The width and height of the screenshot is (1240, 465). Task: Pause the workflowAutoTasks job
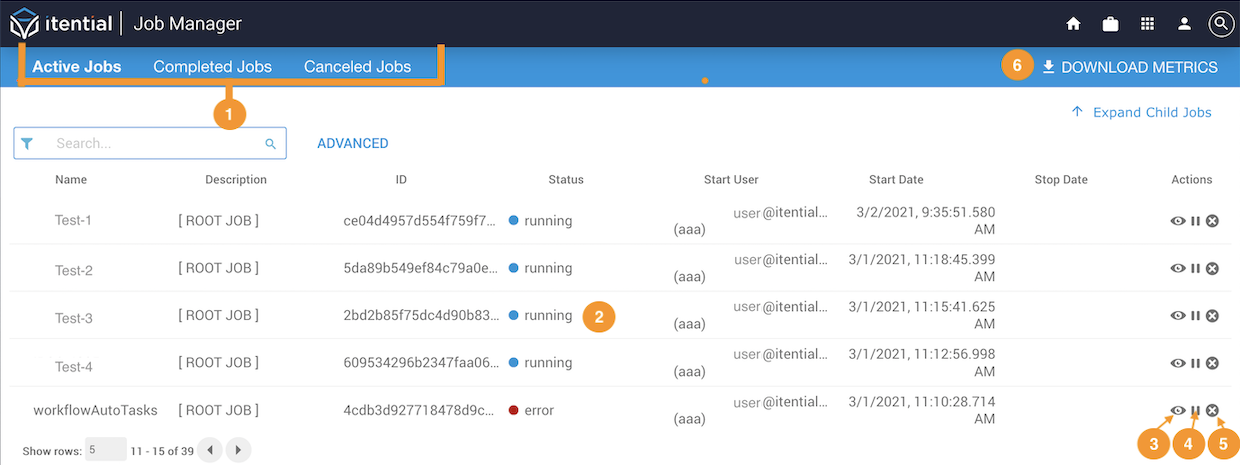(1195, 410)
